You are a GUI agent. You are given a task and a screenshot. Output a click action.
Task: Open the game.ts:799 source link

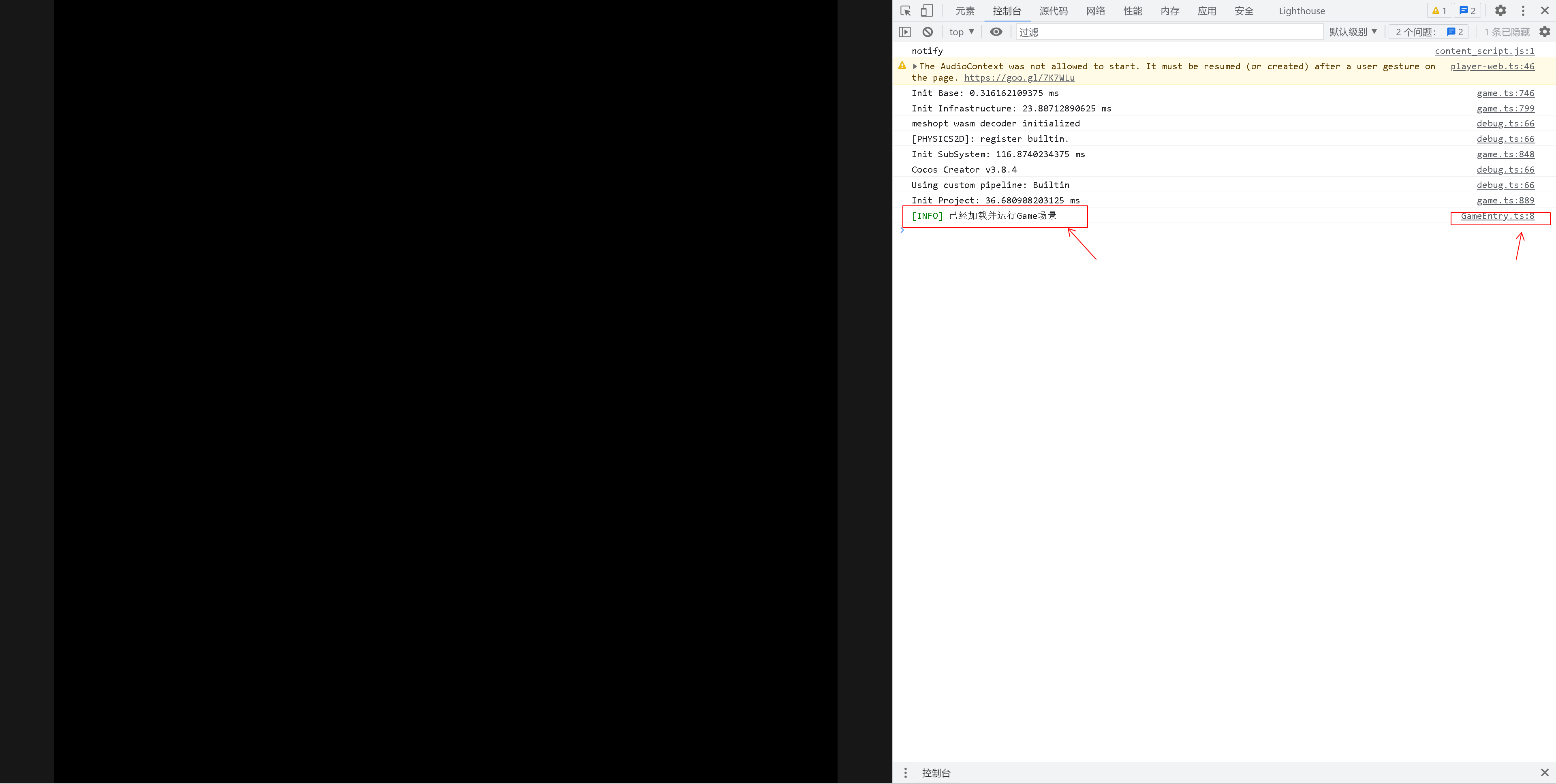1506,109
